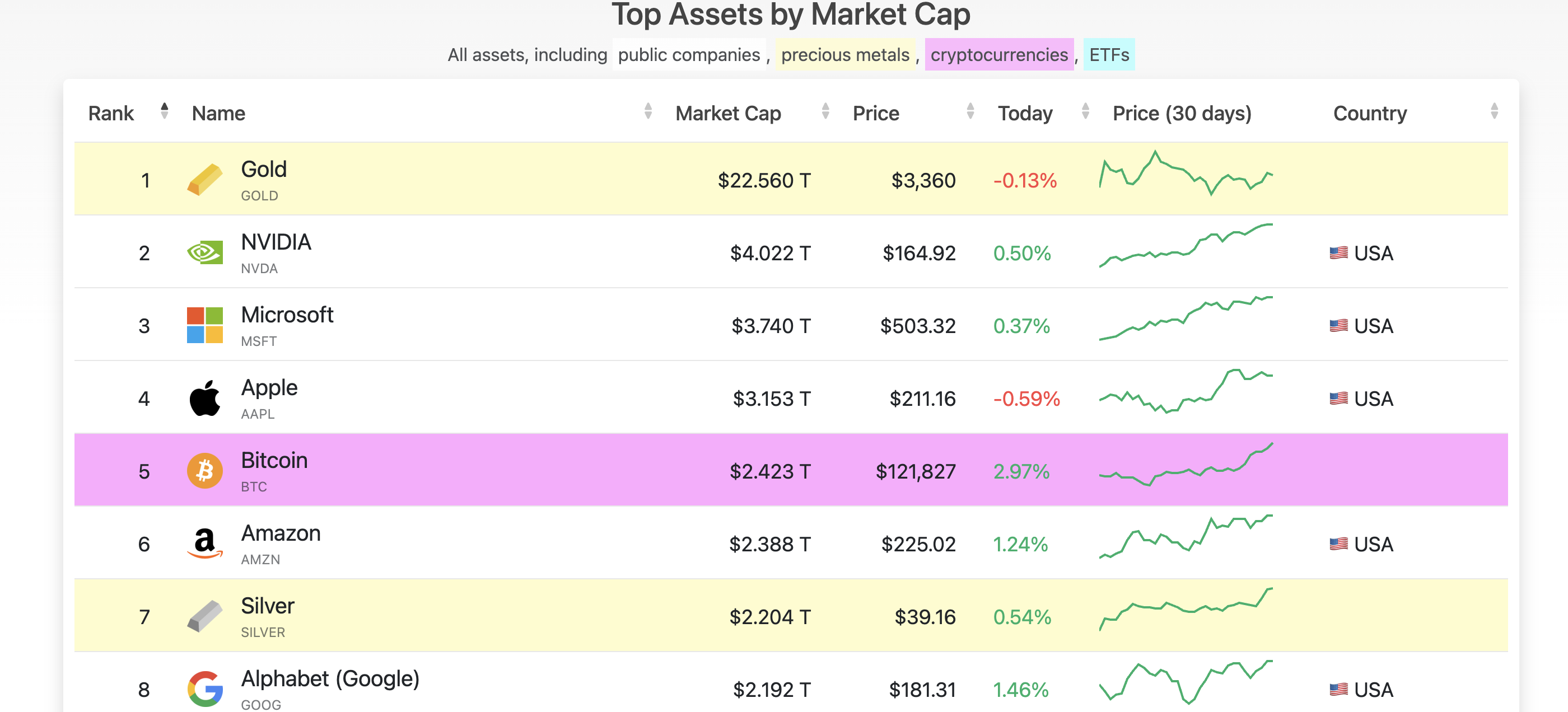Open the Apple company page
This screenshot has height=712, width=1568.
coord(269,388)
